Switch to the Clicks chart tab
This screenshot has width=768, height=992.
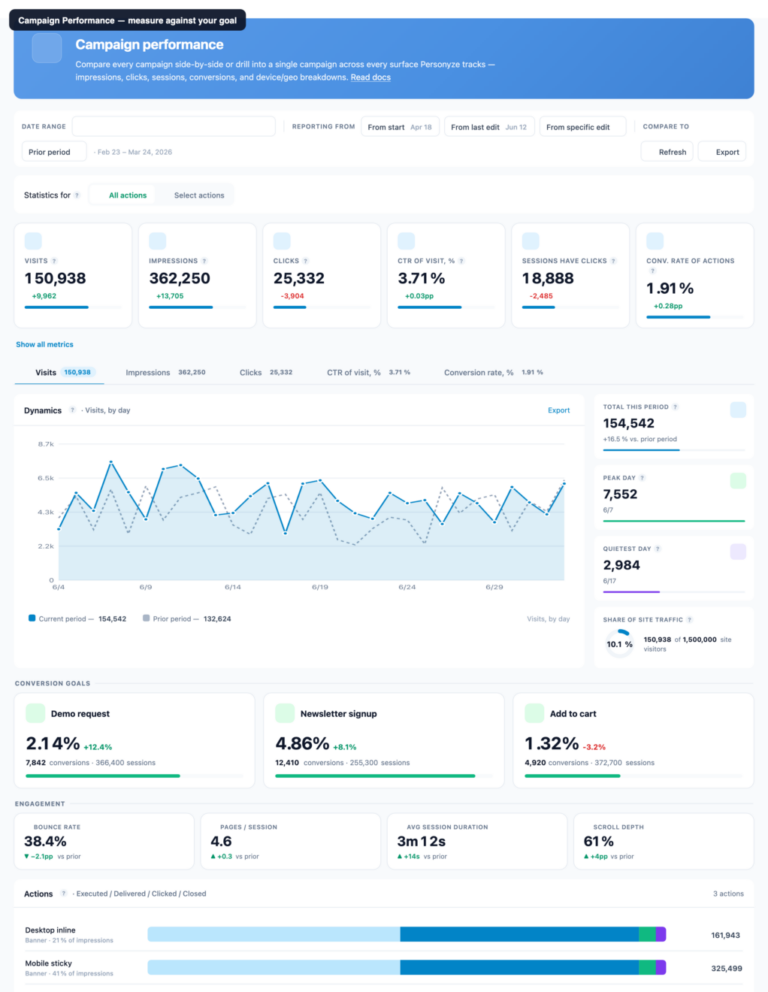coord(266,373)
